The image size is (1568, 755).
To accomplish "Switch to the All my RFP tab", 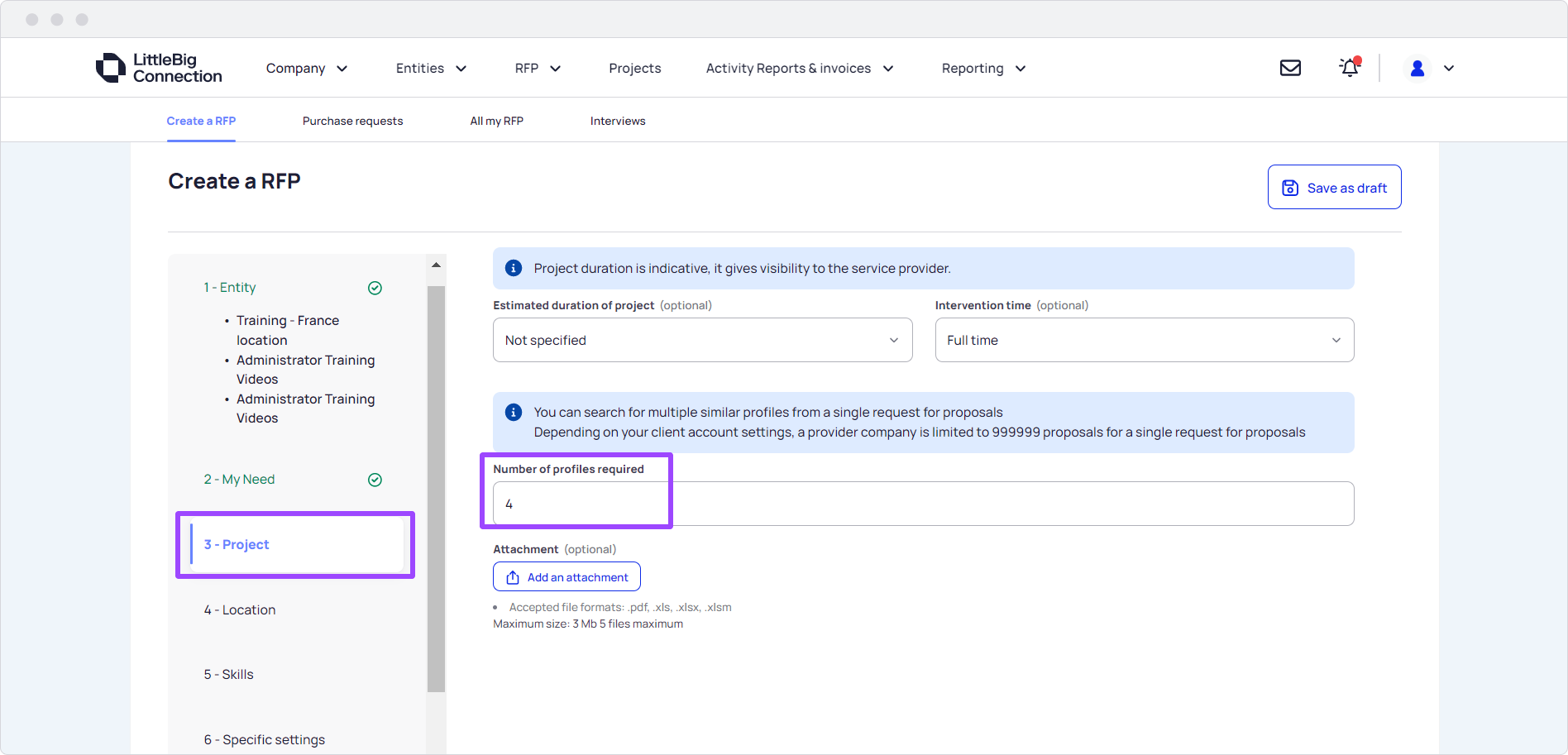I will pos(496,121).
